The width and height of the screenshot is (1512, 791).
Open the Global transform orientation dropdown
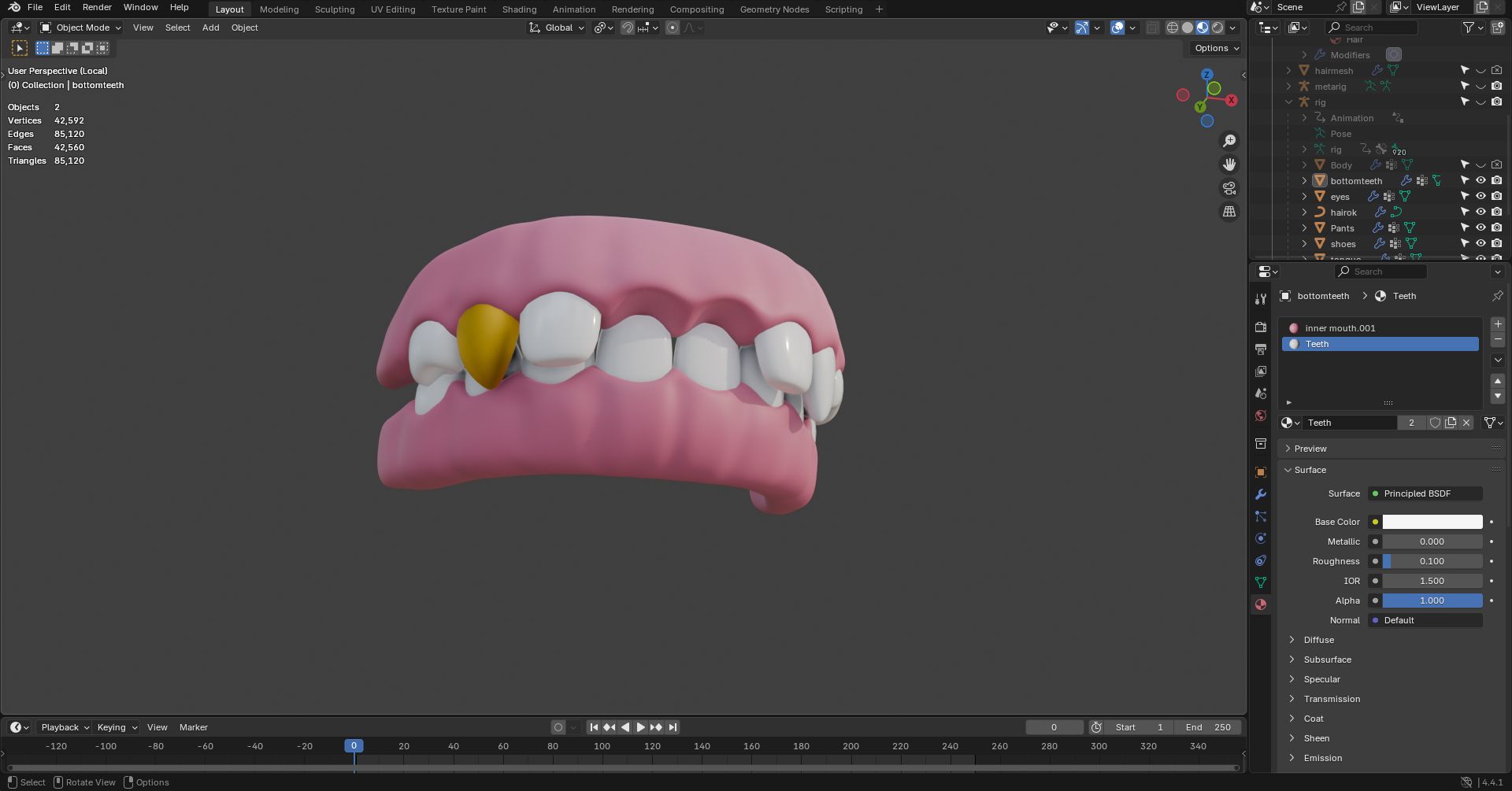[558, 28]
